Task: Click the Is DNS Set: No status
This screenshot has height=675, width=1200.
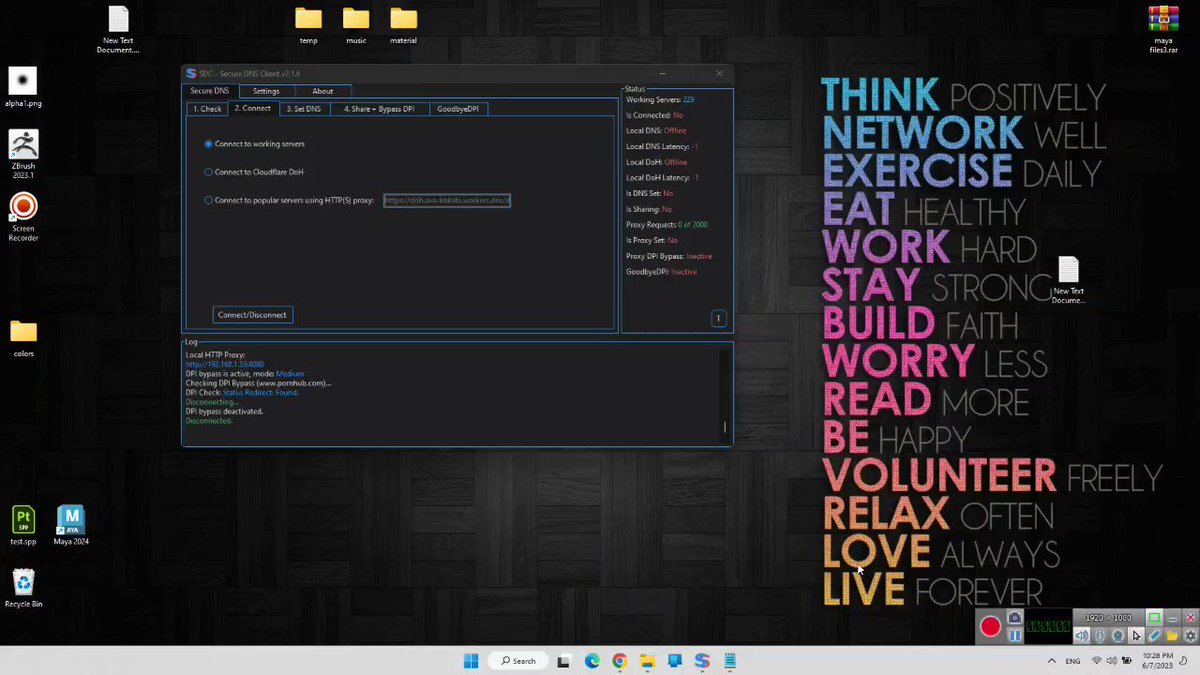Action: tap(650, 193)
